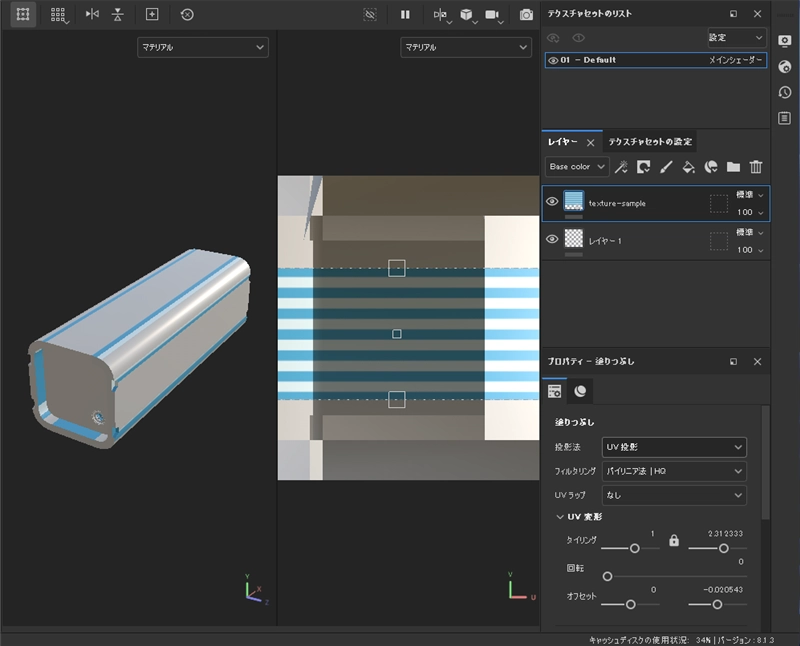Screen dimensions: 800x646
Task: Add a paint layer with brush icon
Action: click(x=666, y=167)
